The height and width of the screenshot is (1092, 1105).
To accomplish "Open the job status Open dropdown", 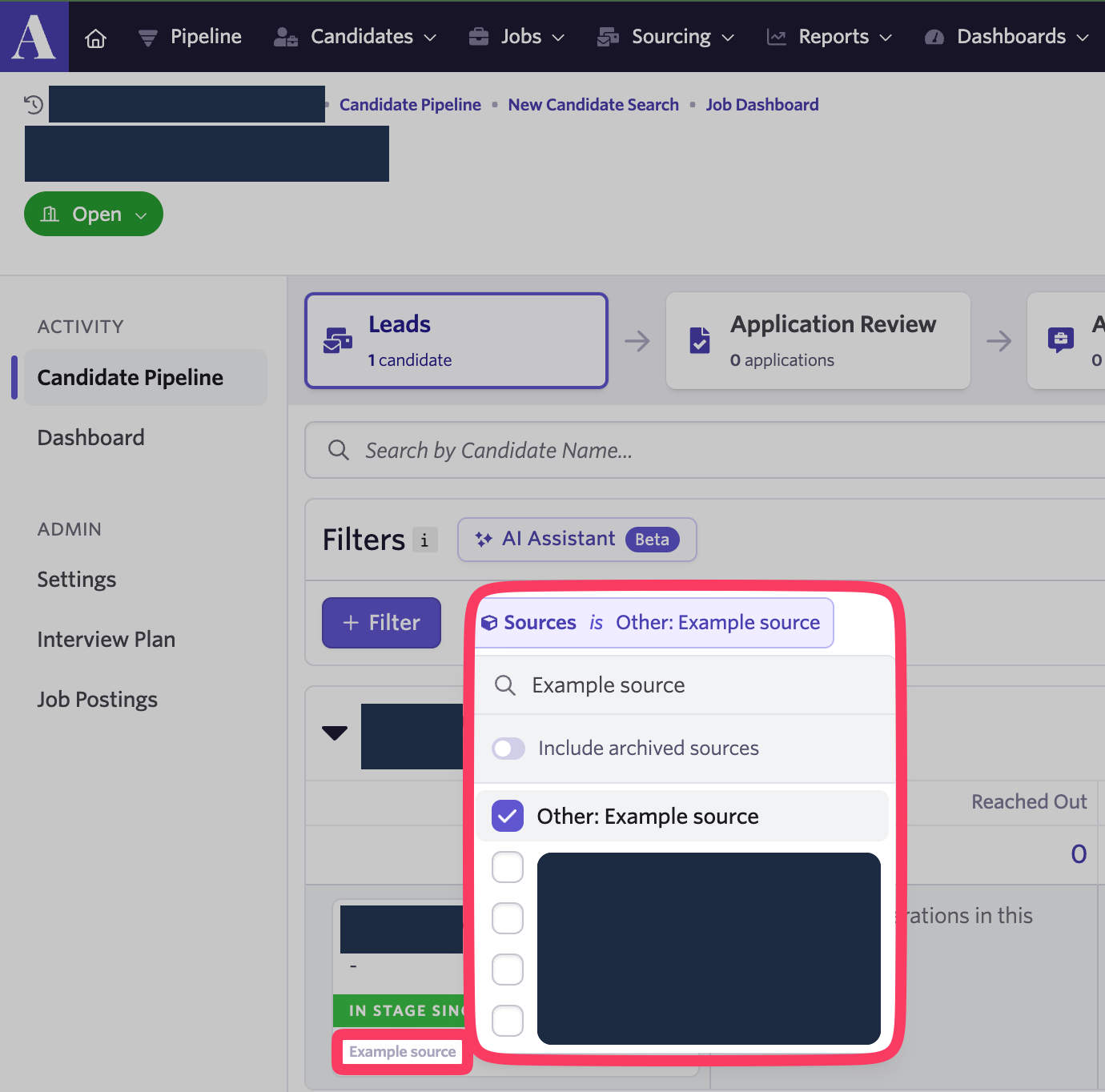I will 94,214.
